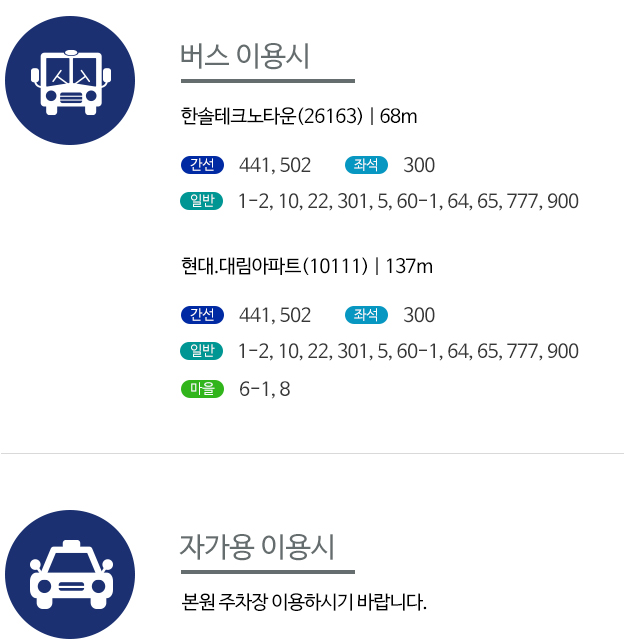Click the second 간선 badge under 현대.대림아파트
Screen dimensions: 624x640
pos(203,315)
